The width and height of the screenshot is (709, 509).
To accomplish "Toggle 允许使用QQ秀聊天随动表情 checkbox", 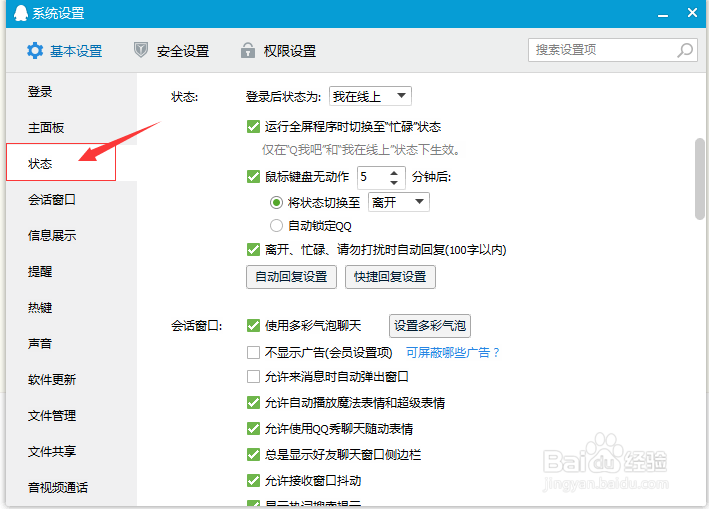I will click(253, 429).
